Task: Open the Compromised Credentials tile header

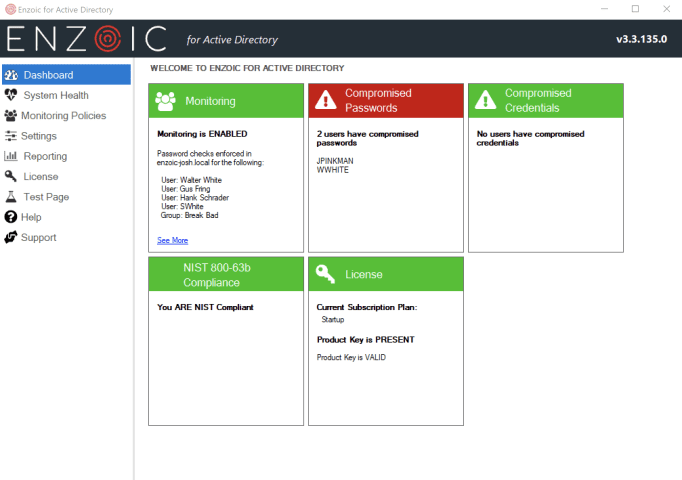Action: (x=545, y=101)
